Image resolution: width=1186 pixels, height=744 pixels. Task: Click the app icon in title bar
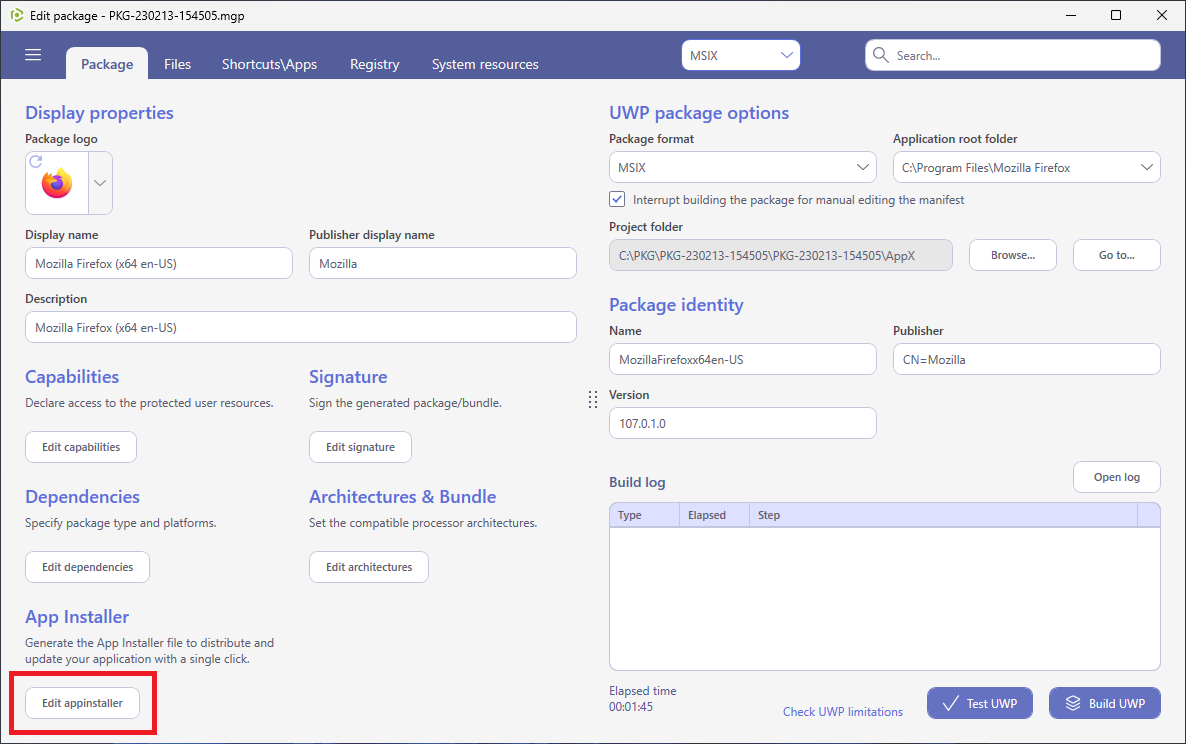(x=17, y=15)
